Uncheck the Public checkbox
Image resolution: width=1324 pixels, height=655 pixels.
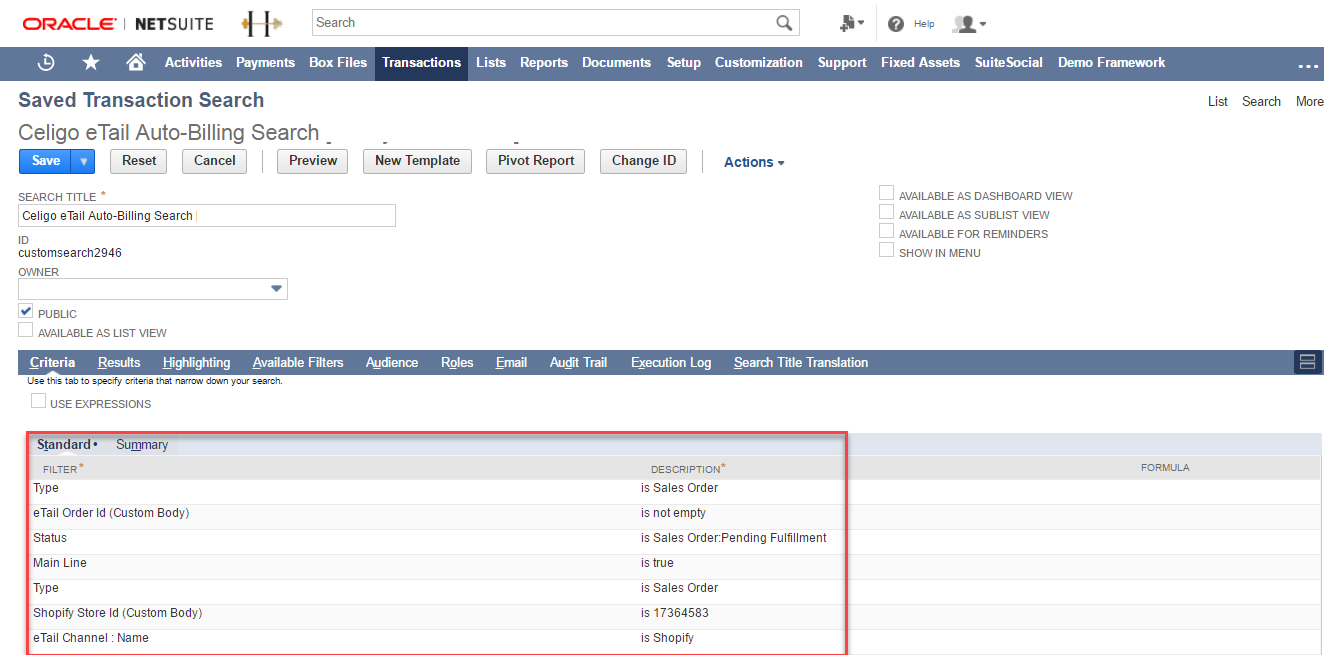[26, 311]
